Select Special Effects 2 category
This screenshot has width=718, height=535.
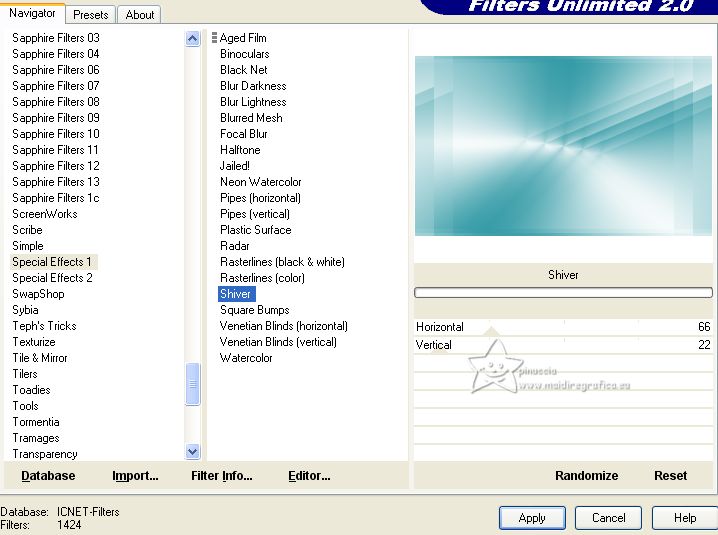pos(52,278)
